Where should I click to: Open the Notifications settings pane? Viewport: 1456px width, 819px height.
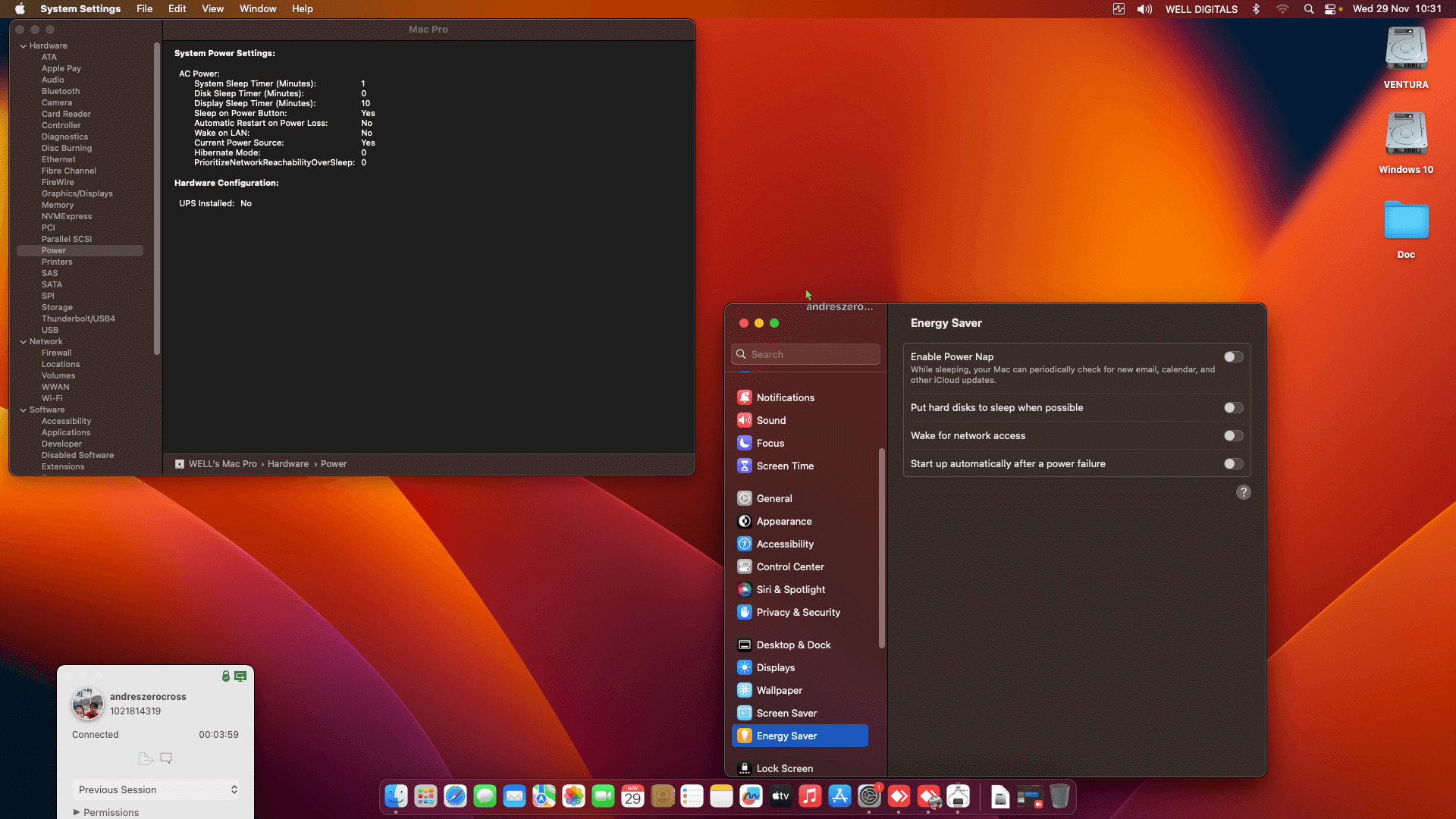785,397
